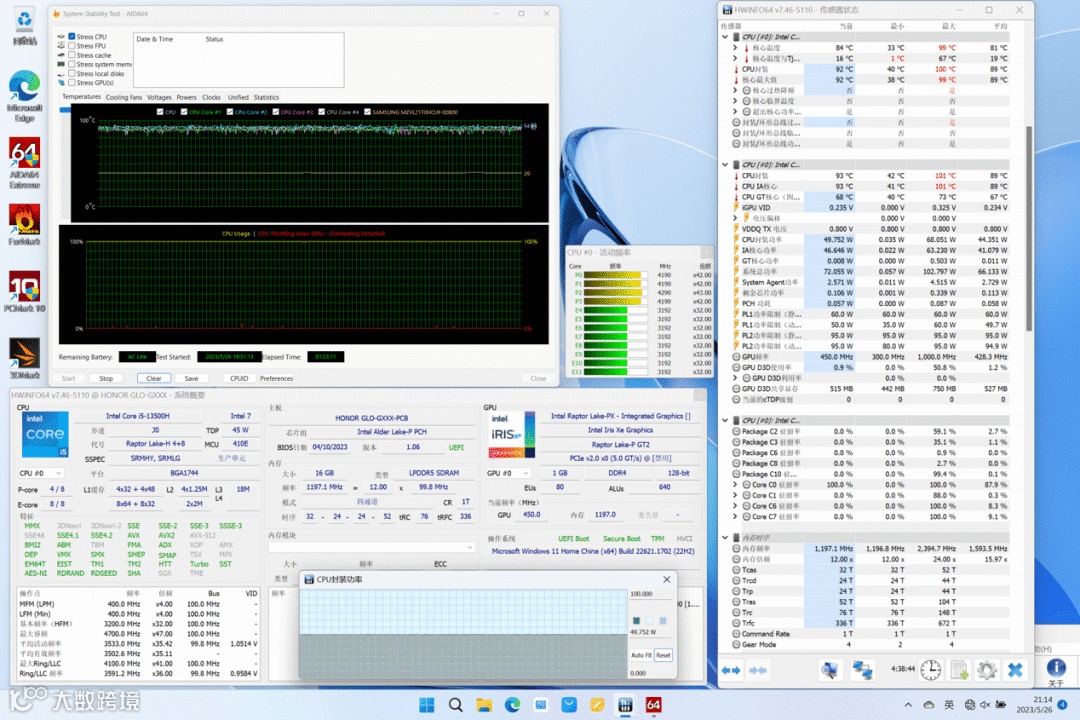
Task: Click the HWiNFO reset clock icon
Action: (931, 670)
